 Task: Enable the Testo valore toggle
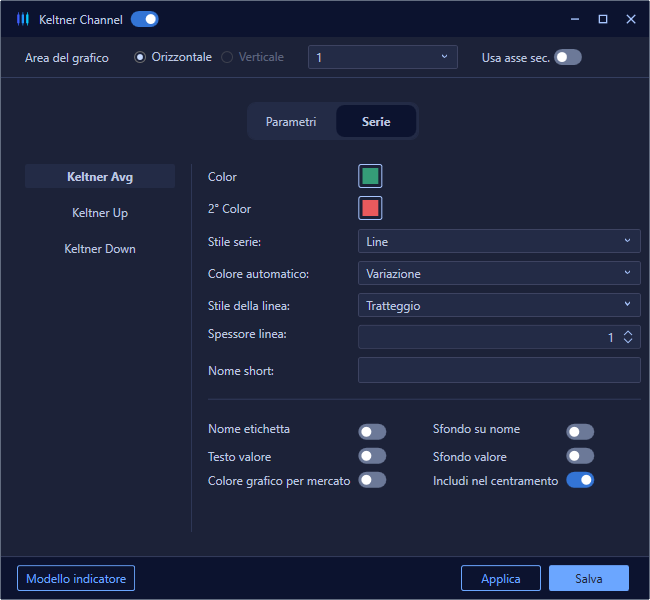pyautogui.click(x=372, y=456)
